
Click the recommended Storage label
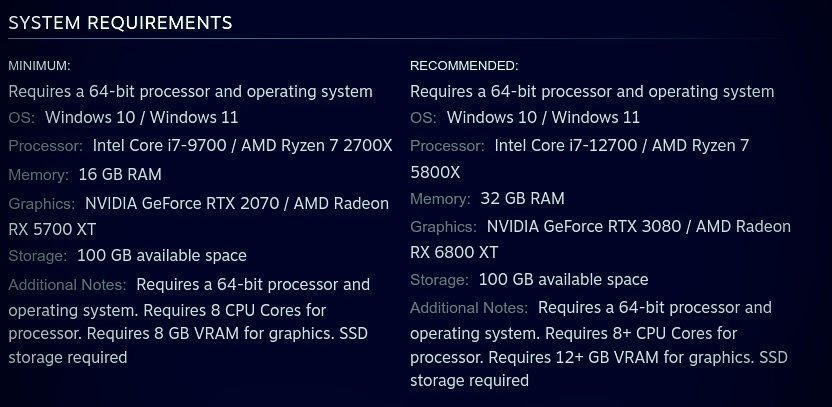[x=439, y=280]
